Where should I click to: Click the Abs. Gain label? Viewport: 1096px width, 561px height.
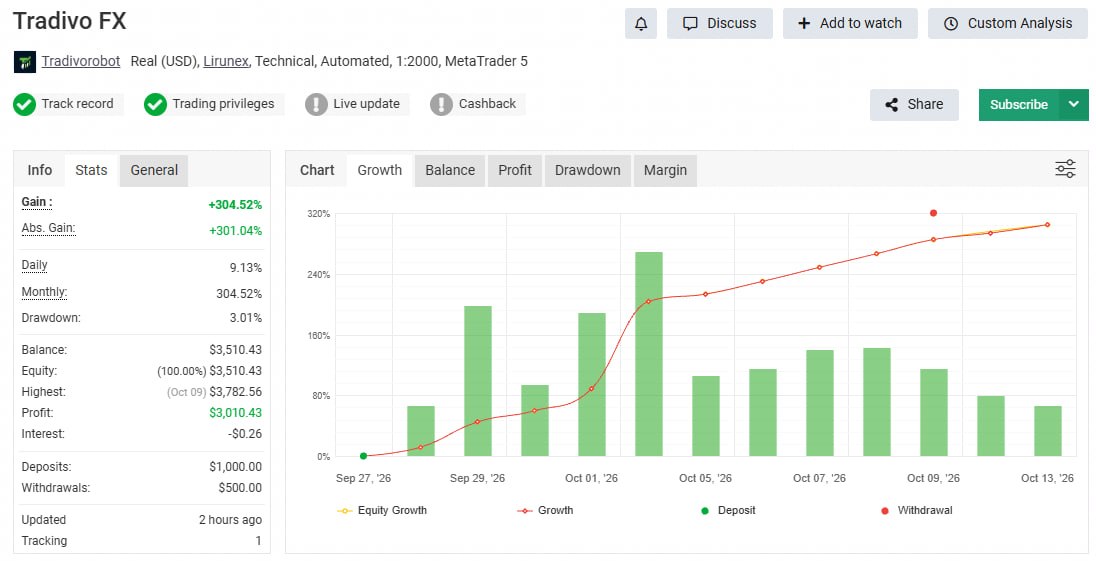pyautogui.click(x=48, y=228)
